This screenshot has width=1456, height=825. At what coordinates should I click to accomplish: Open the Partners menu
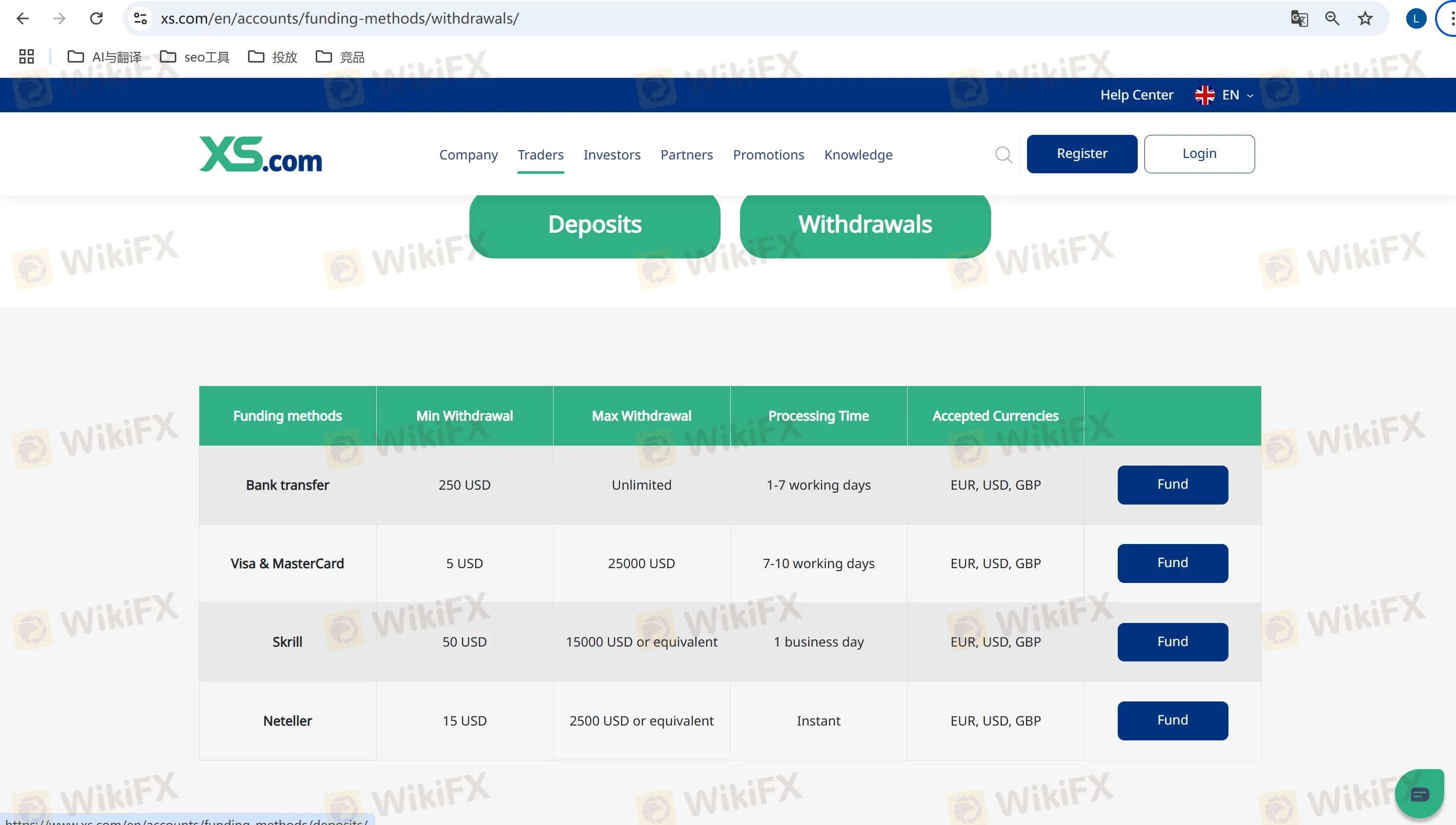686,154
